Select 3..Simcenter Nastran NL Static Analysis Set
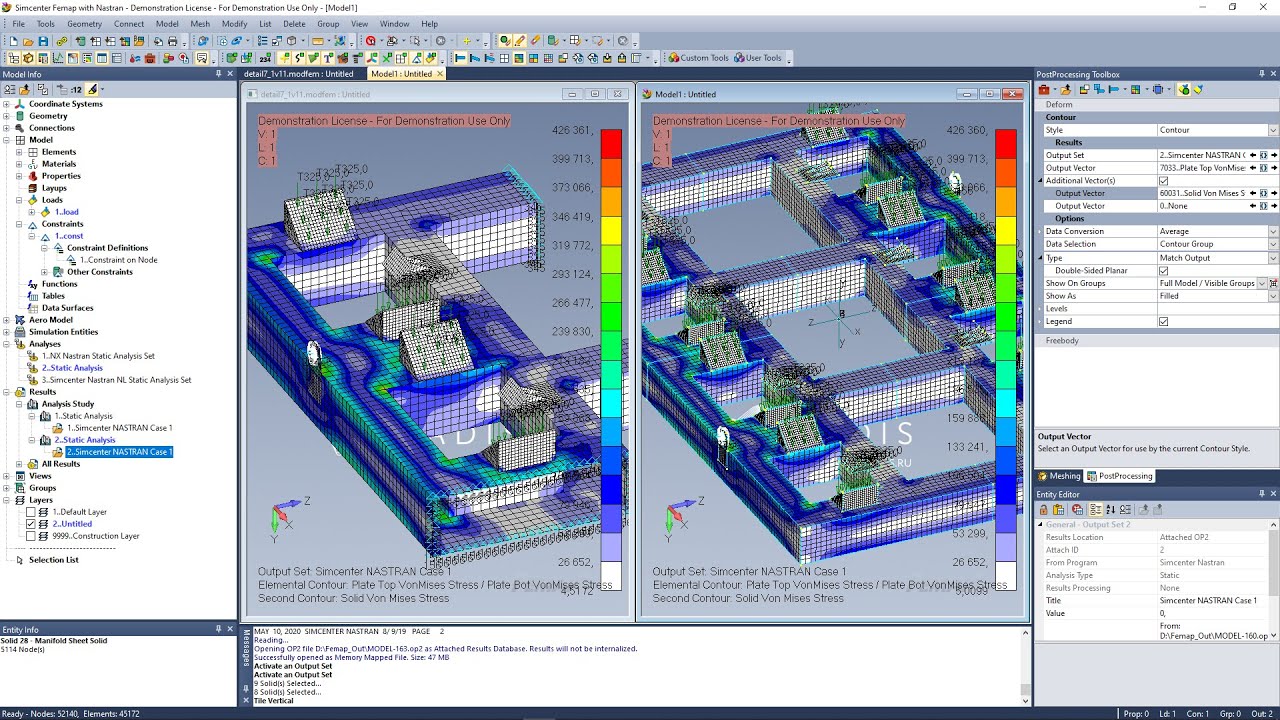Screen dimensions: 1280x720 pos(116,380)
